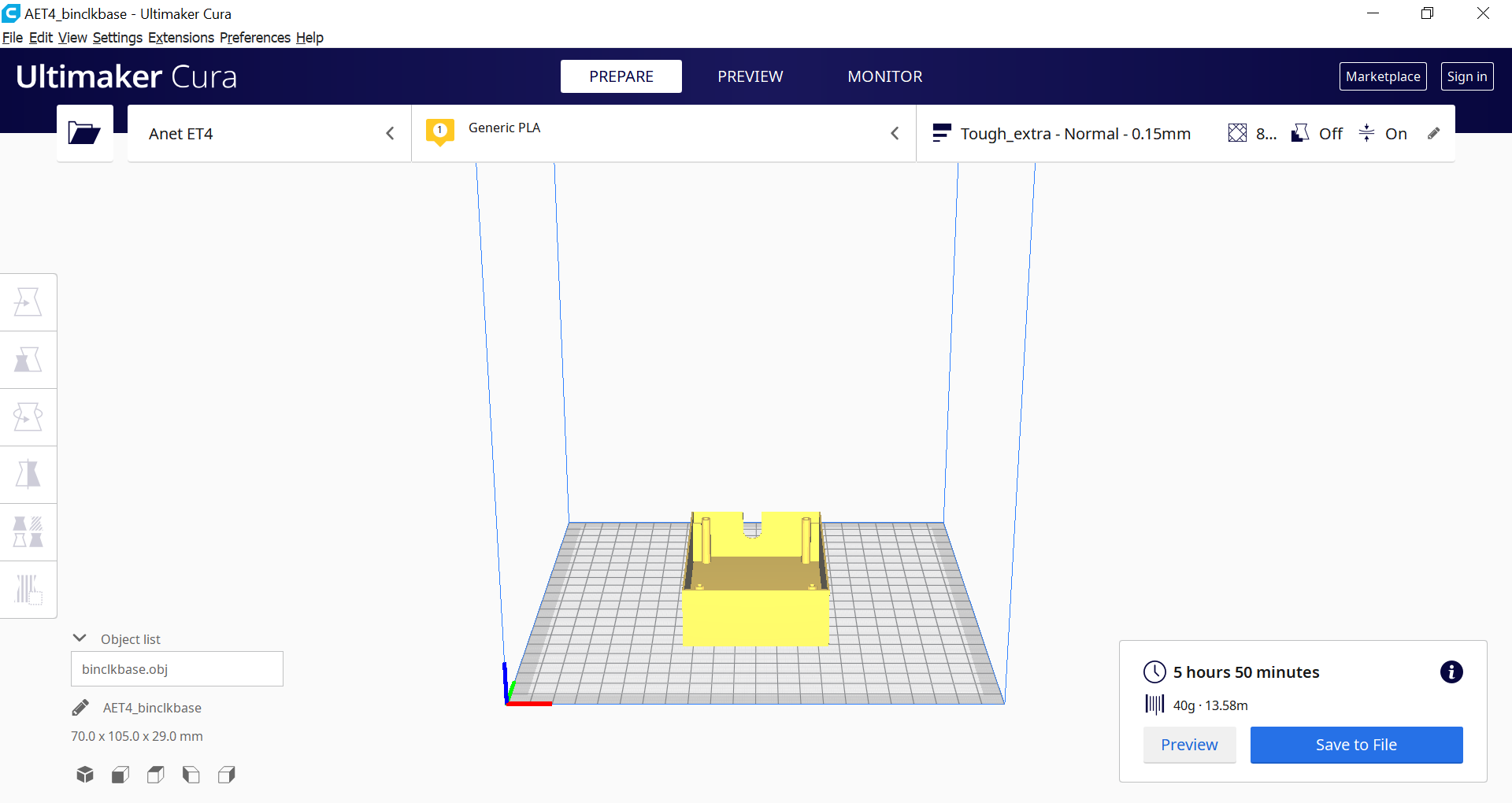The height and width of the screenshot is (803, 1512).
Task: Minimize the Cura window
Action: click(1373, 13)
